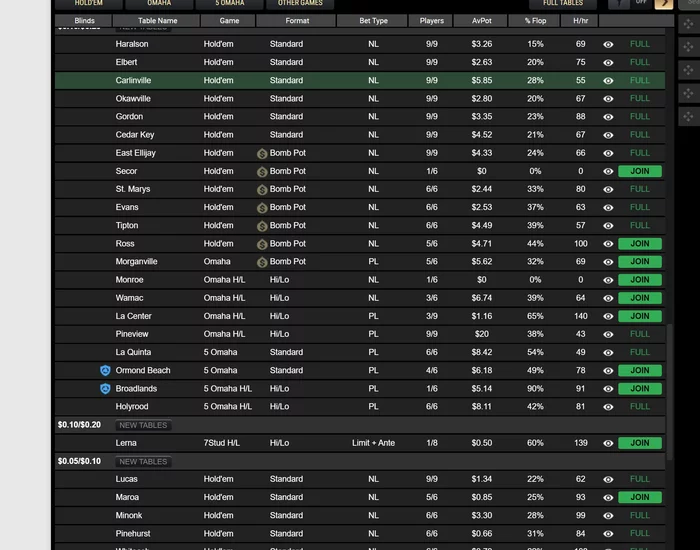Sort by % Flop column header
This screenshot has height=550, width=700.
[534, 21]
